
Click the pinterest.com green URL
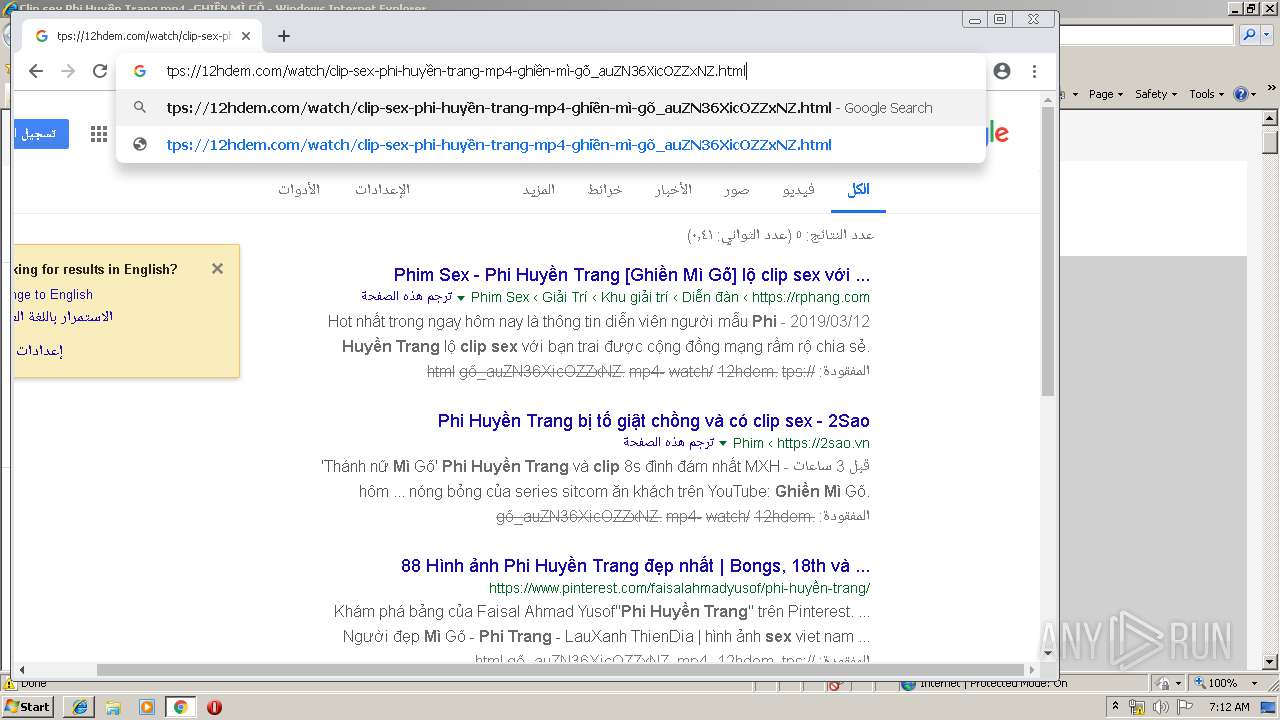pos(679,588)
